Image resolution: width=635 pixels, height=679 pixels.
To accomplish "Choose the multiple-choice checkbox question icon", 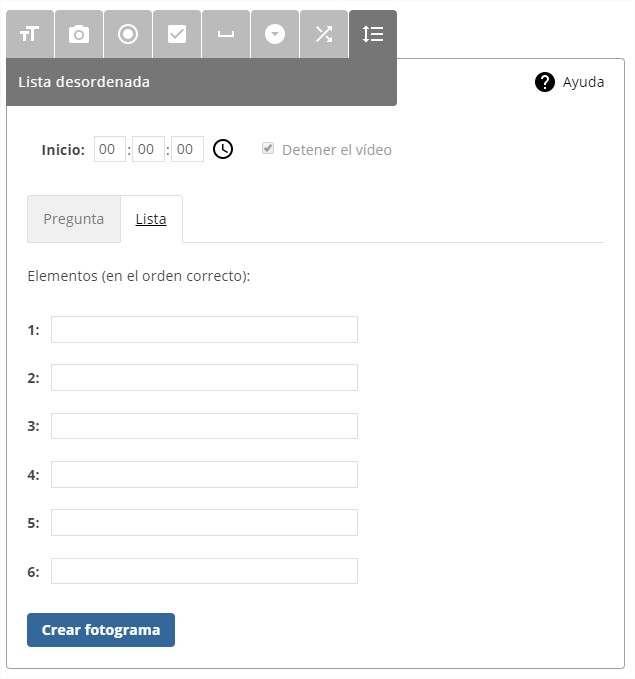I will pos(176,34).
